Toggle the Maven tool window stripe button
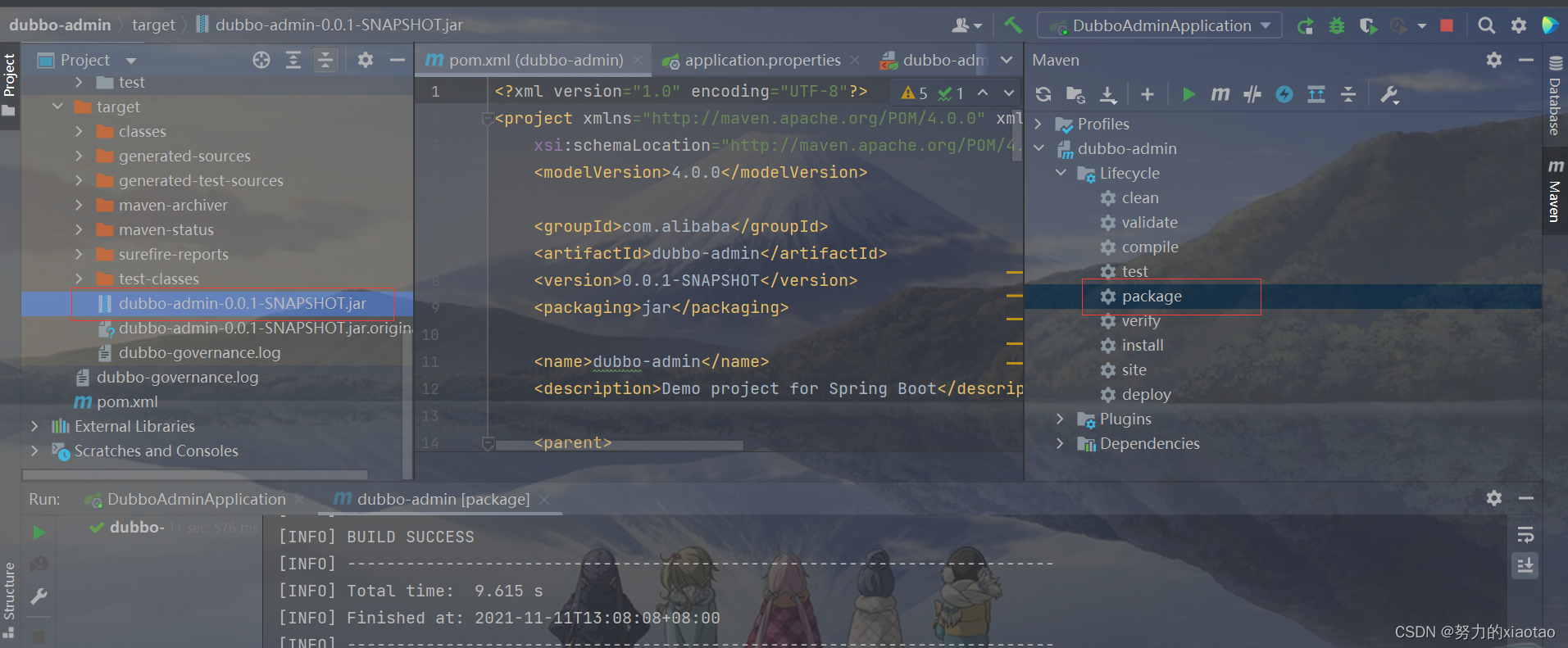The width and height of the screenshot is (1568, 648). [x=1555, y=191]
